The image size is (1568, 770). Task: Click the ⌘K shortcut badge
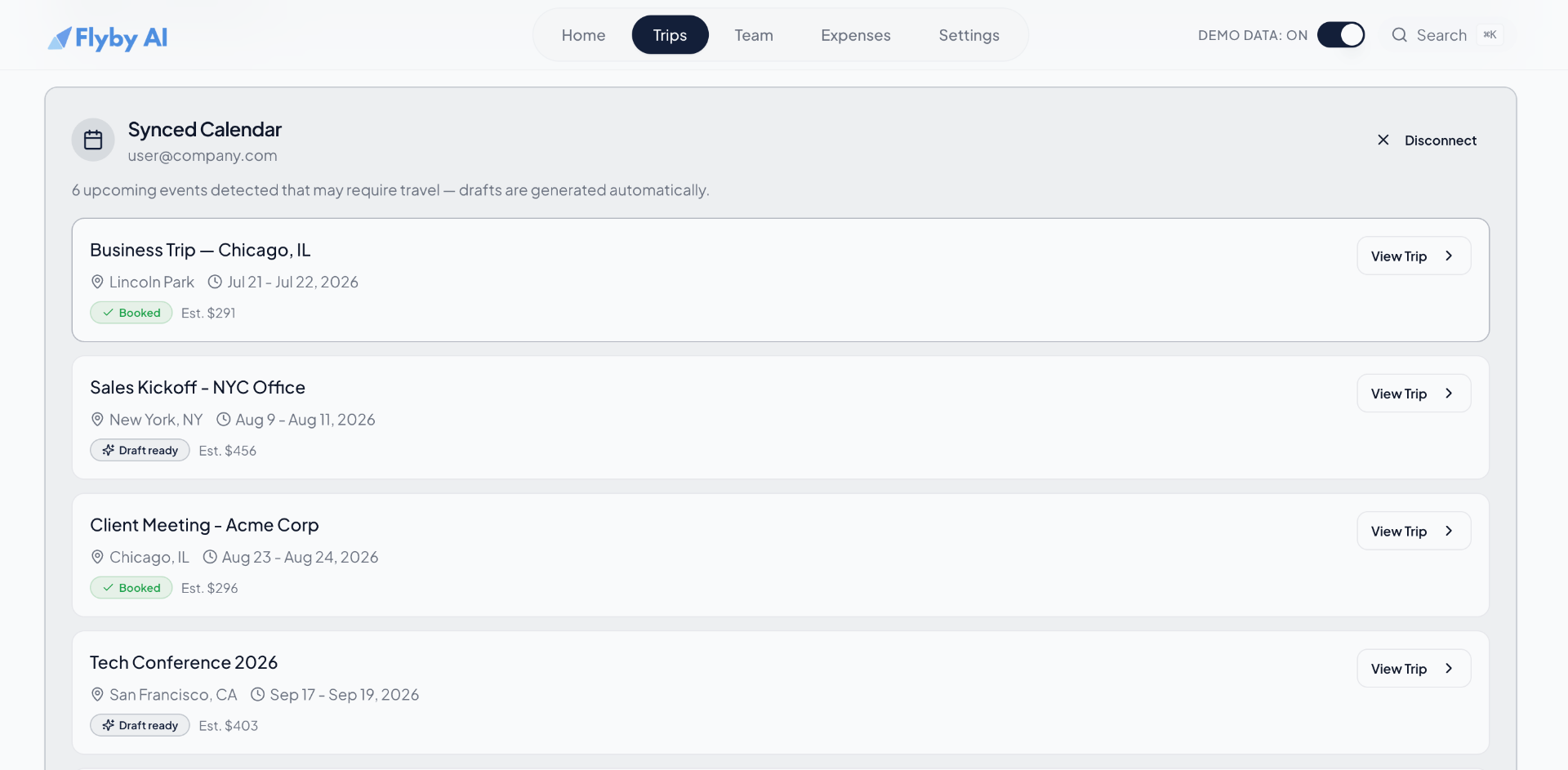click(1490, 35)
